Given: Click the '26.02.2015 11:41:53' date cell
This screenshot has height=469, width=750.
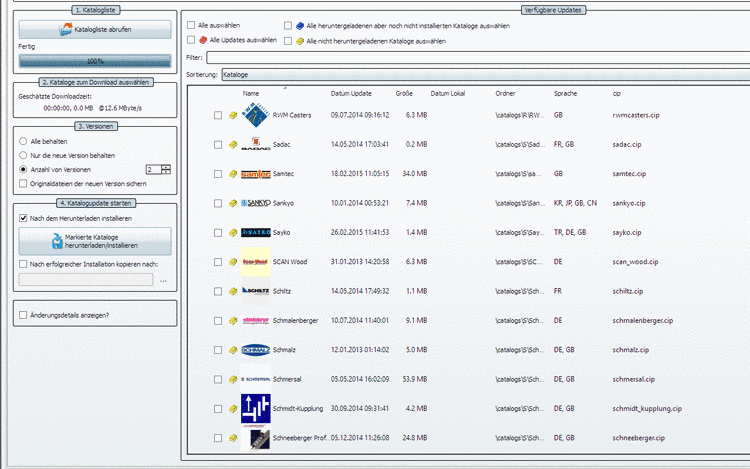Looking at the screenshot, I should click(360, 232).
